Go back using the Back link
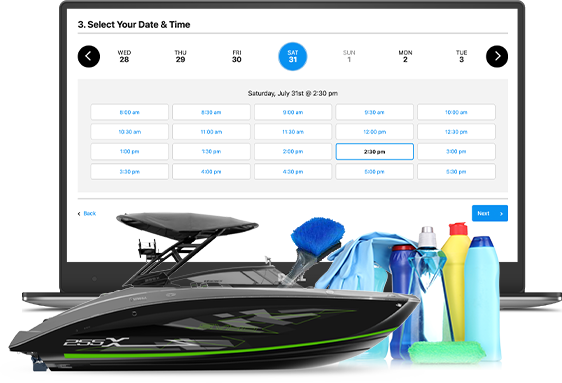 87,214
